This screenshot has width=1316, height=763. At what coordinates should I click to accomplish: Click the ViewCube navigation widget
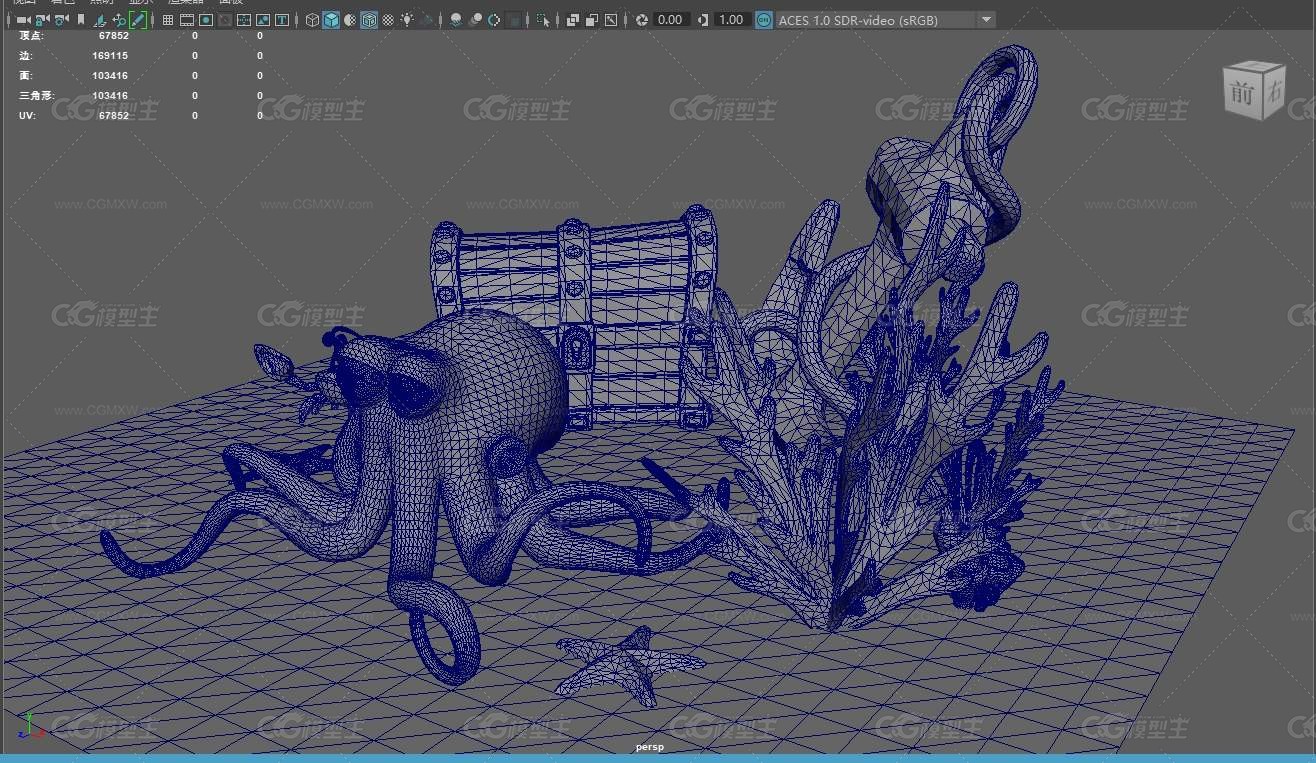tap(1253, 90)
